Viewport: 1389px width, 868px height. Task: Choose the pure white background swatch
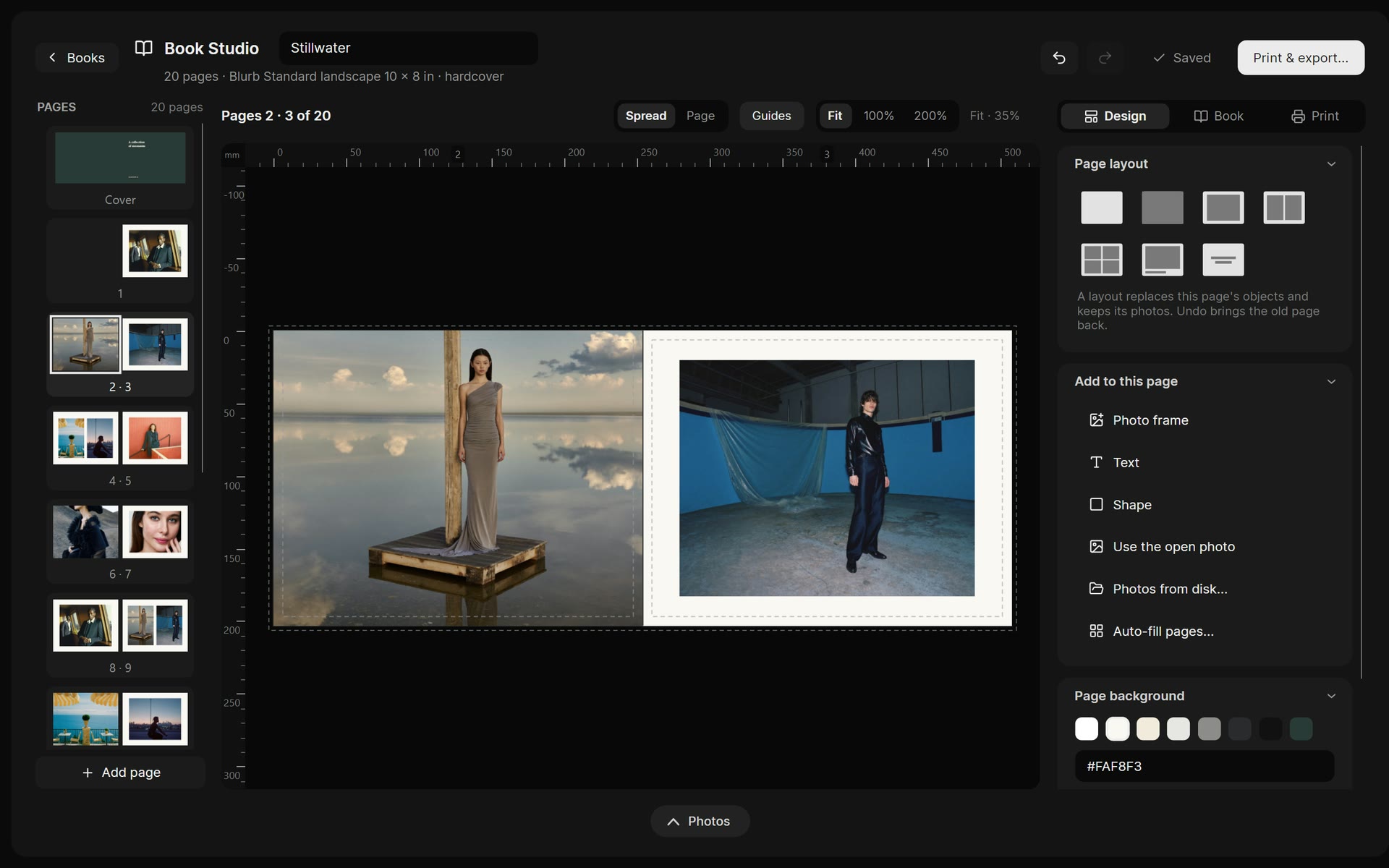click(1086, 728)
